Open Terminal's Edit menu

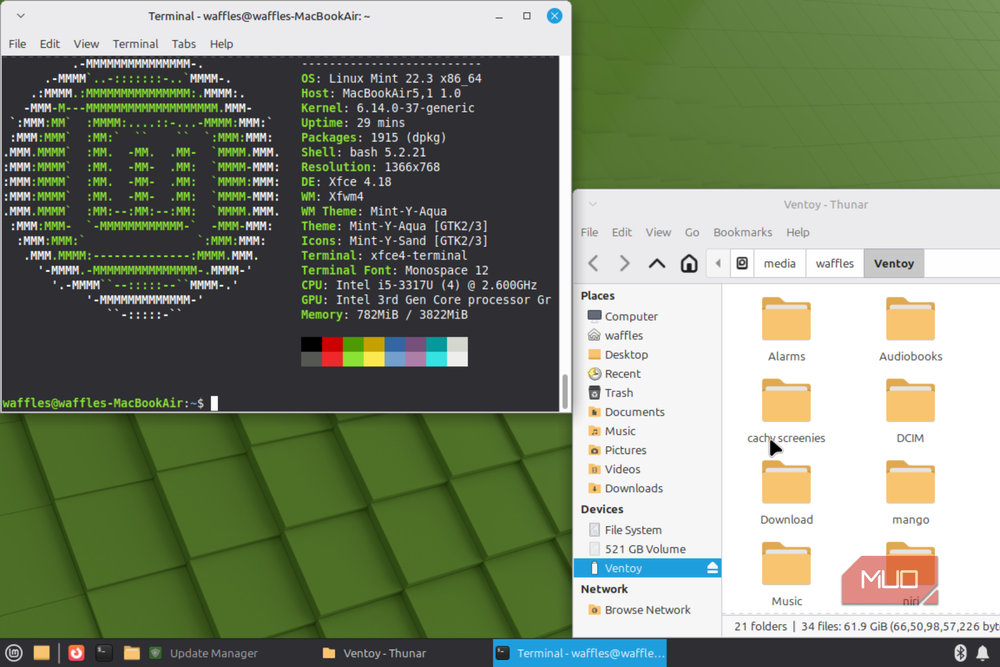49,44
